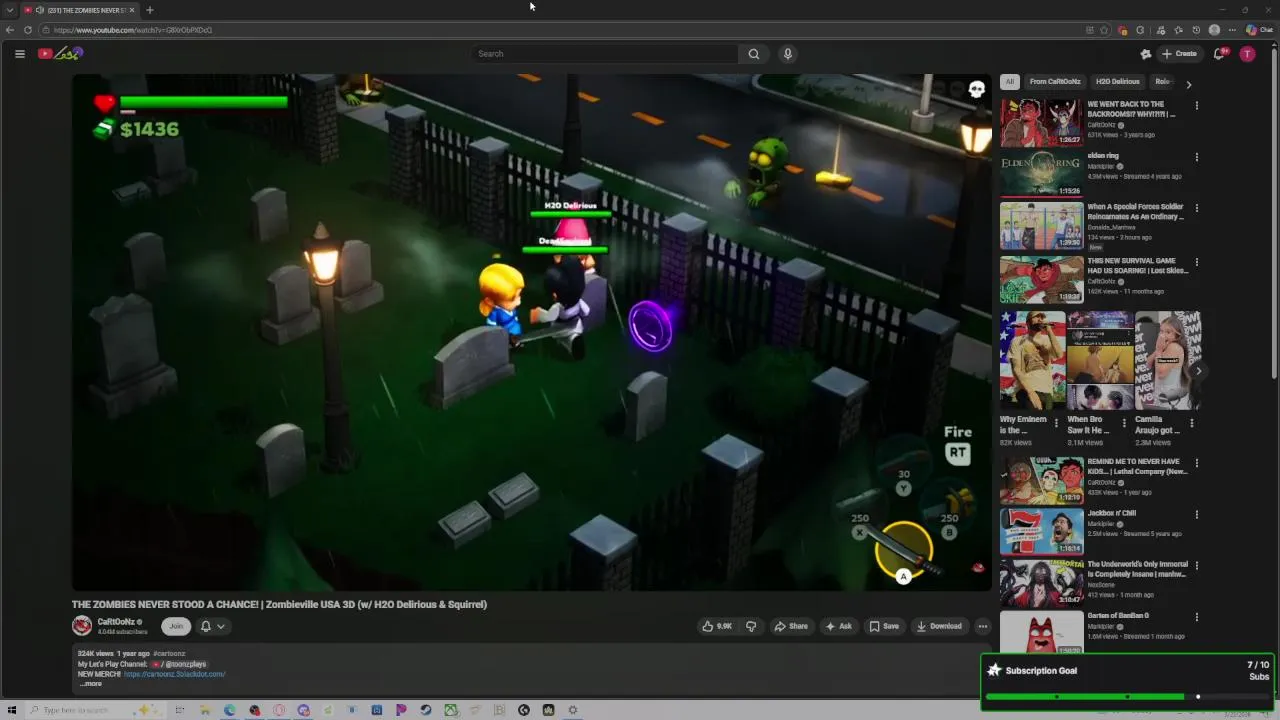Open options for the elden ring video
This screenshot has height=720, width=1280.
point(1196,157)
